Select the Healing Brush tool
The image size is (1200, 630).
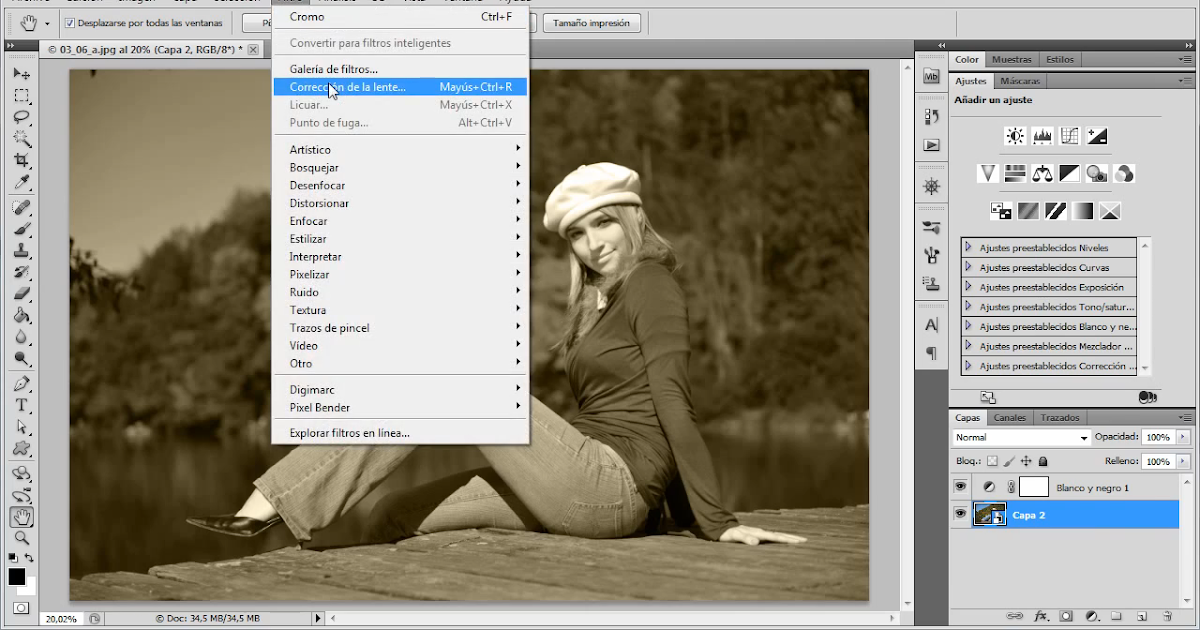tap(21, 208)
